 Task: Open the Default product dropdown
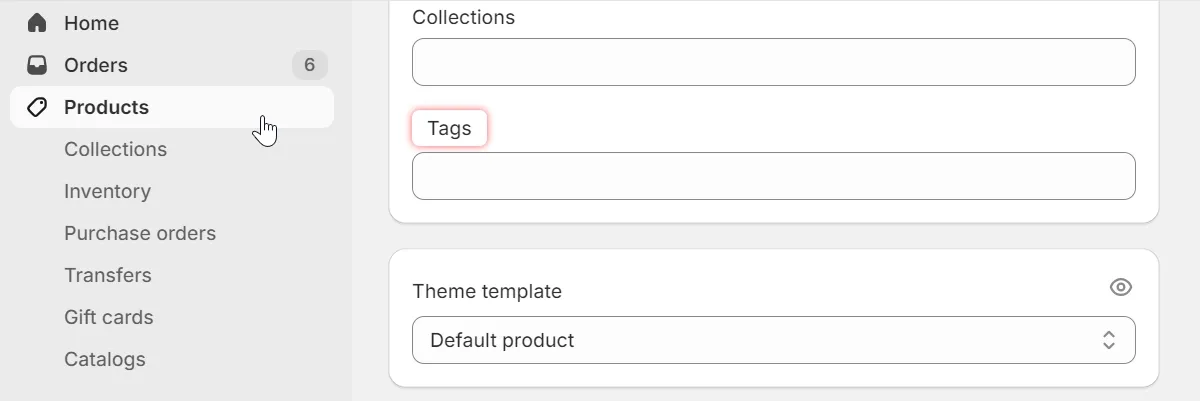coord(772,340)
